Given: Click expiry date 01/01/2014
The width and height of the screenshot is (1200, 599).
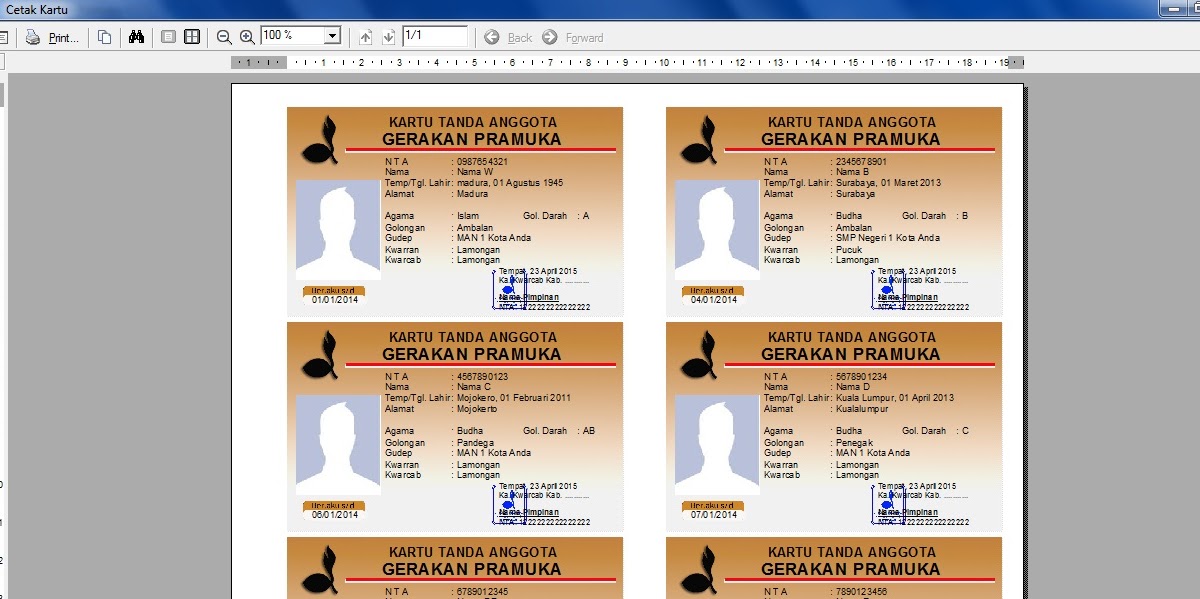Looking at the screenshot, I should point(333,299).
